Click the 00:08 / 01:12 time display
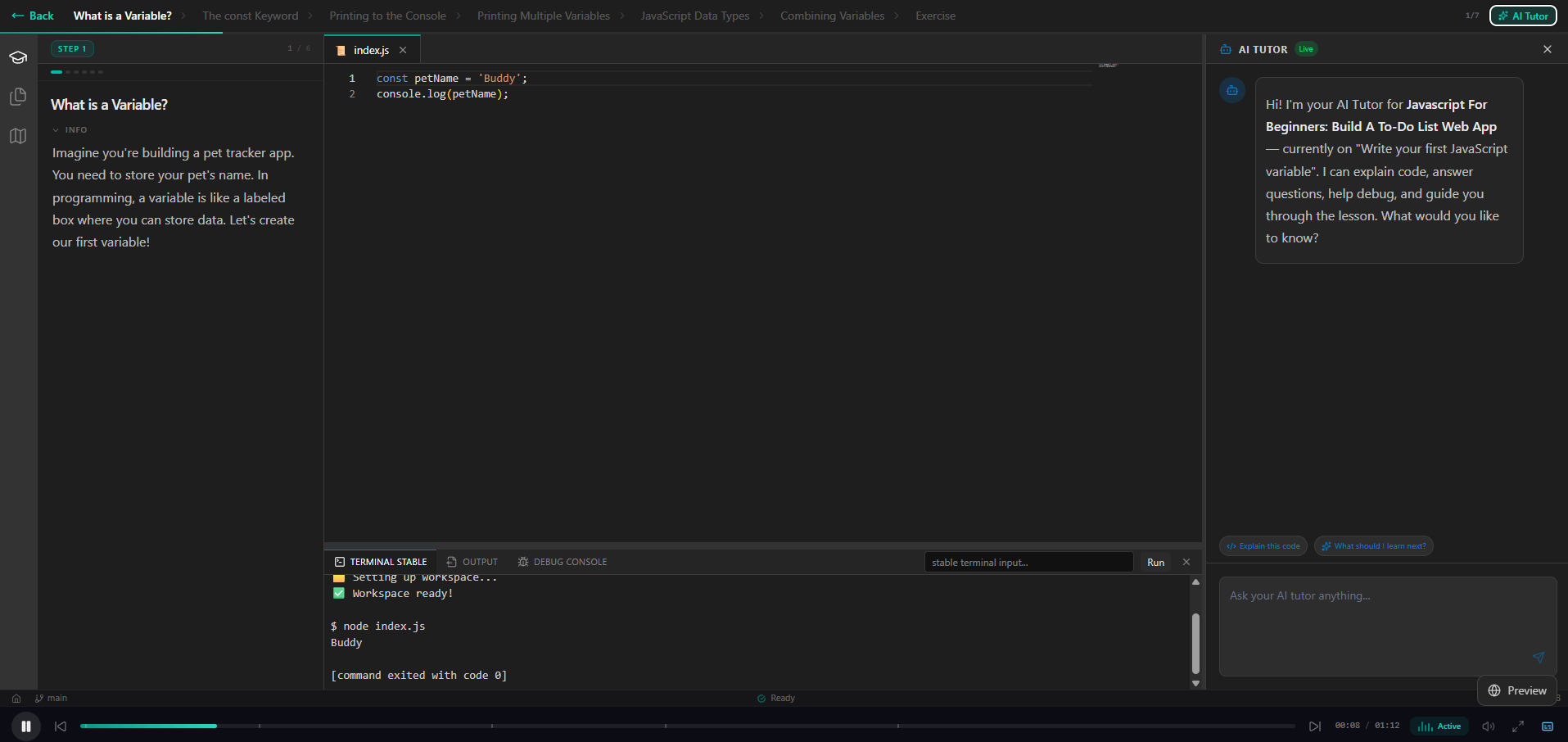This screenshot has width=1568, height=742. pos(1367,726)
